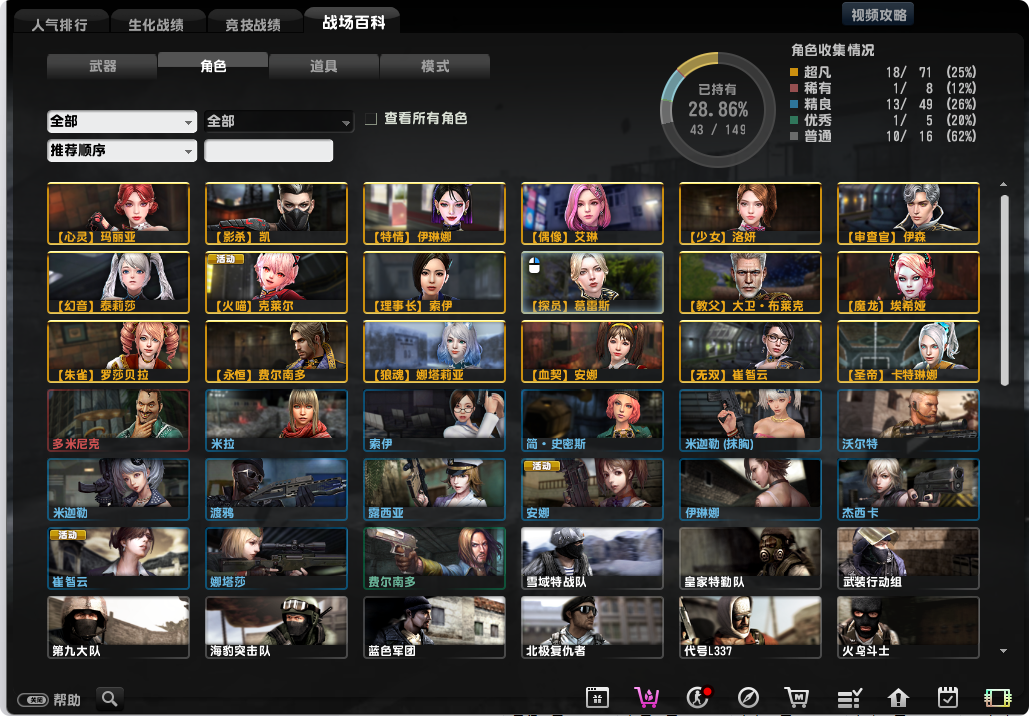
Task: Click the 精良 blue legend swatch
Action: (794, 104)
